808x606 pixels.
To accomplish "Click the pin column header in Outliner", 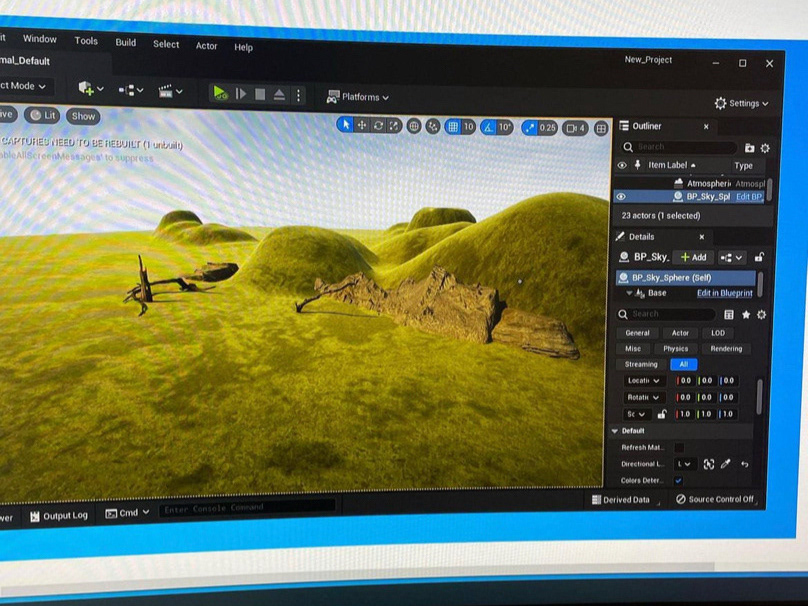I will coord(637,165).
